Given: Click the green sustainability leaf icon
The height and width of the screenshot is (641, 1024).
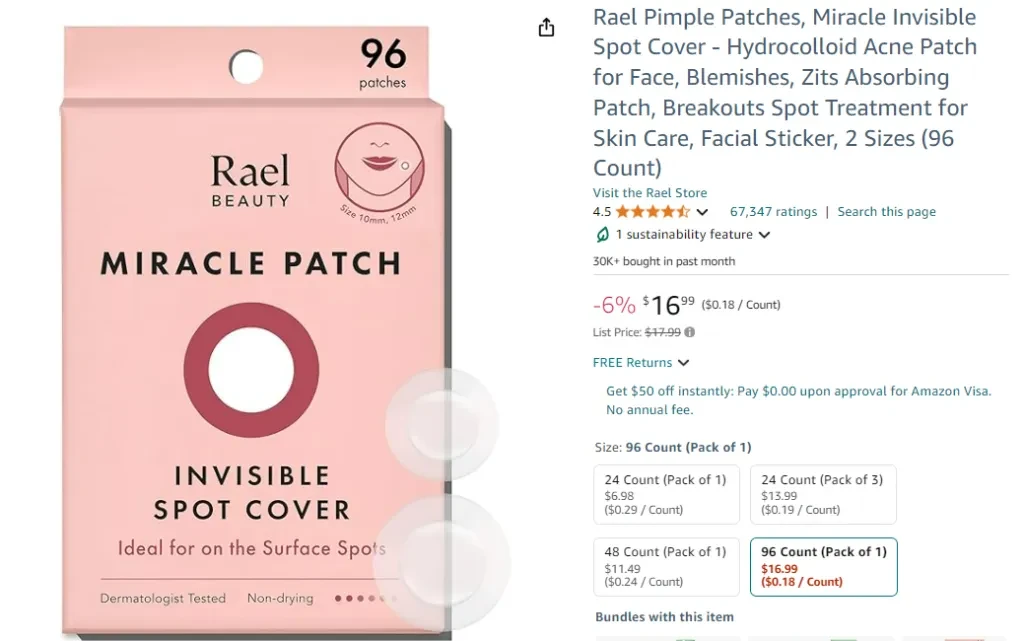Looking at the screenshot, I should coord(602,234).
